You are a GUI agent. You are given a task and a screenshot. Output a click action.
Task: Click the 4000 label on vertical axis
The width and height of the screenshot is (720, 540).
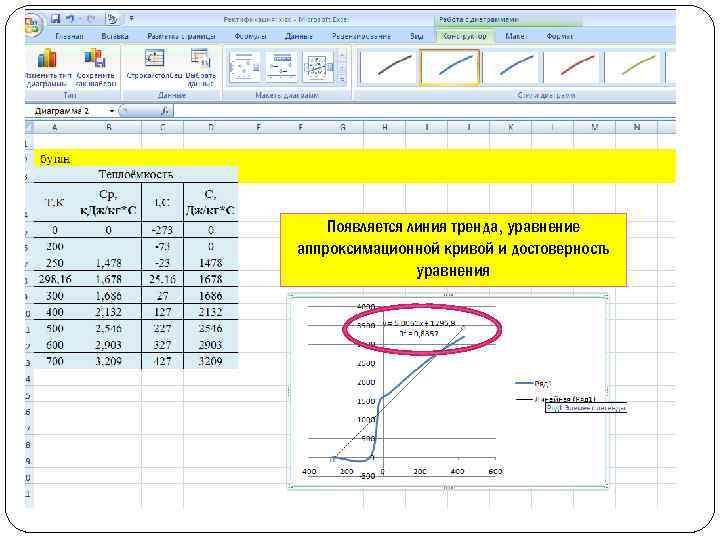[366, 306]
